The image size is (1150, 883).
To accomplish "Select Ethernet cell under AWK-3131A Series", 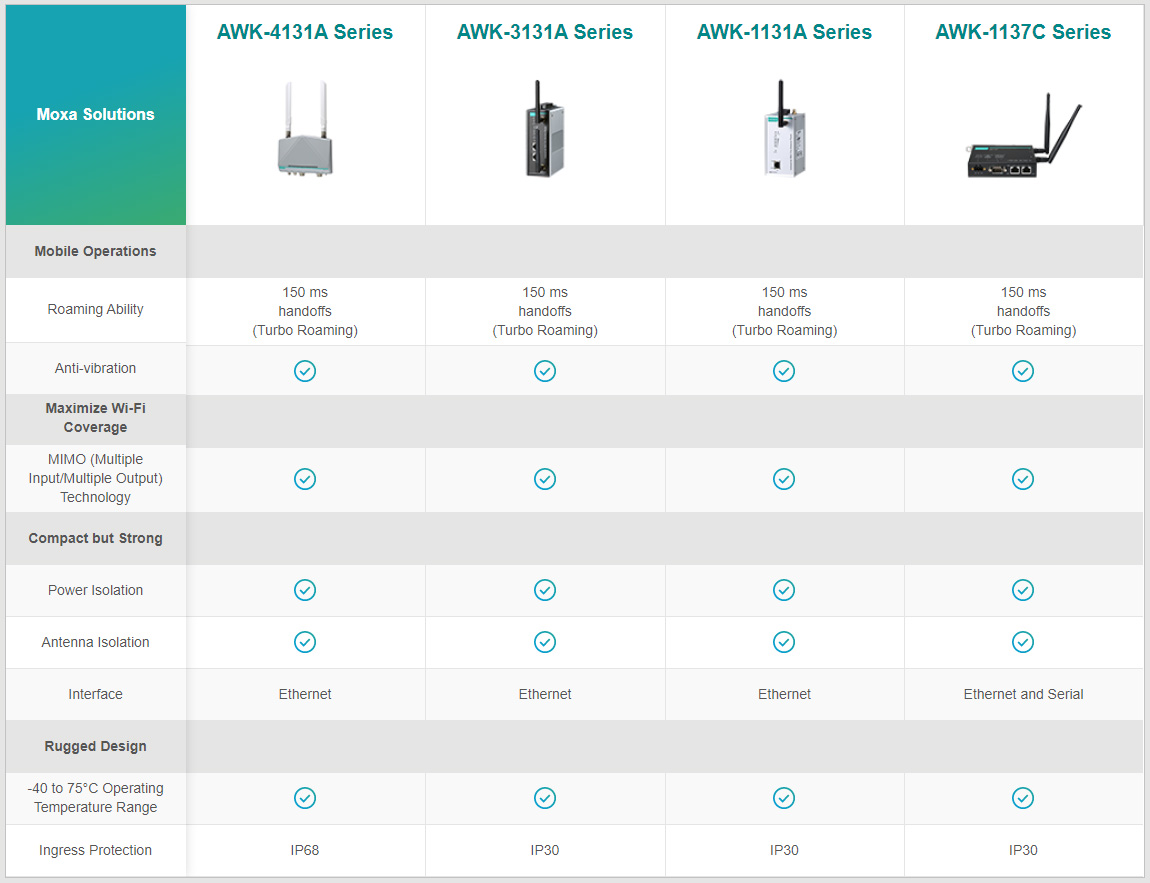I will (545, 694).
